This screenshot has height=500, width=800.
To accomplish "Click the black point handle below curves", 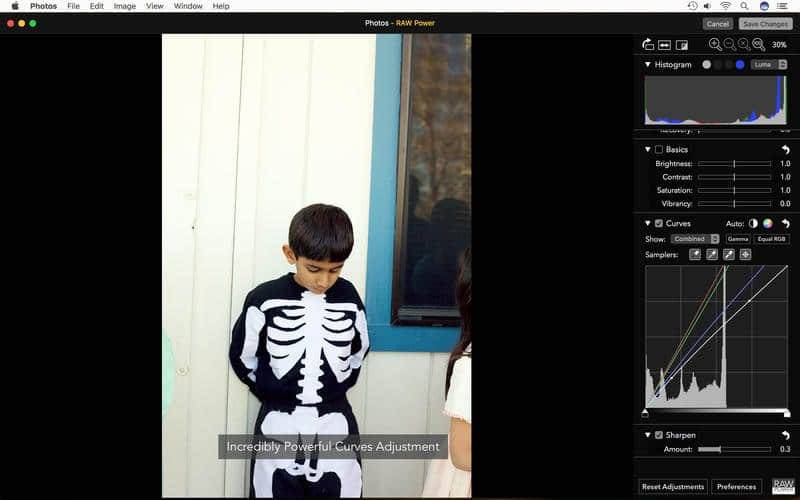I will 645,413.
